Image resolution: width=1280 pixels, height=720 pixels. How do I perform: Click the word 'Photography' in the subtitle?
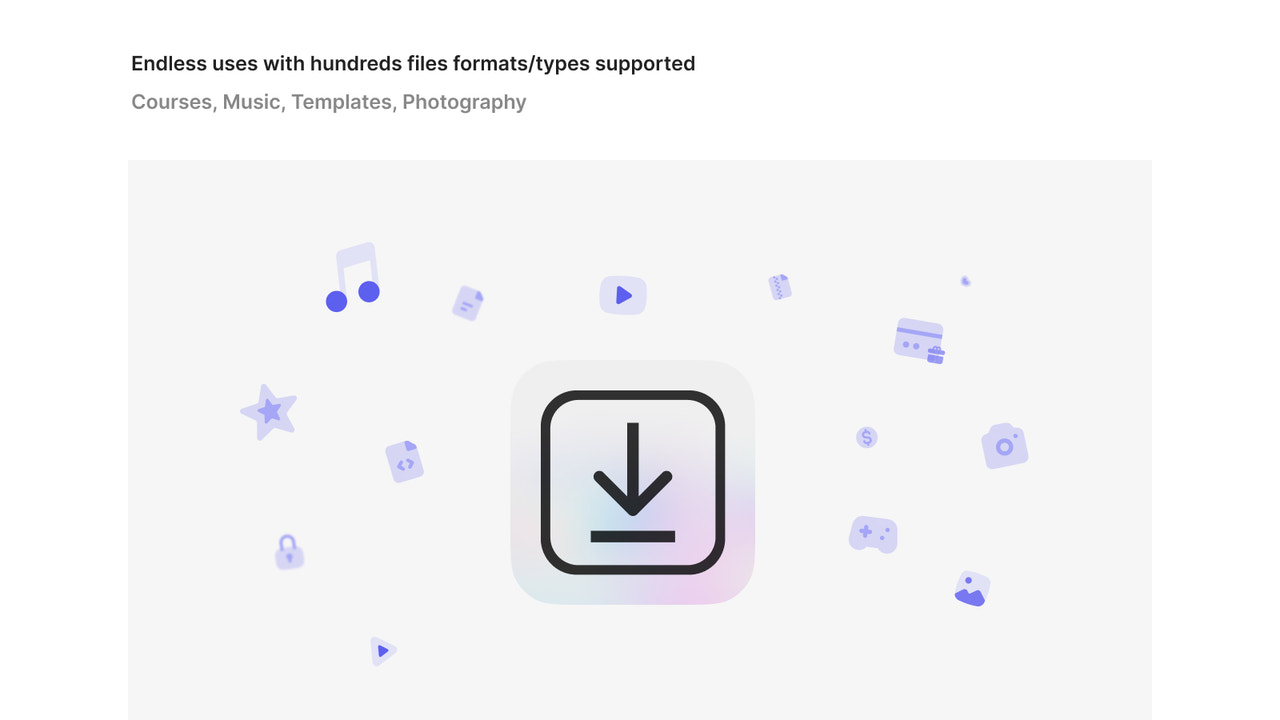pos(464,102)
